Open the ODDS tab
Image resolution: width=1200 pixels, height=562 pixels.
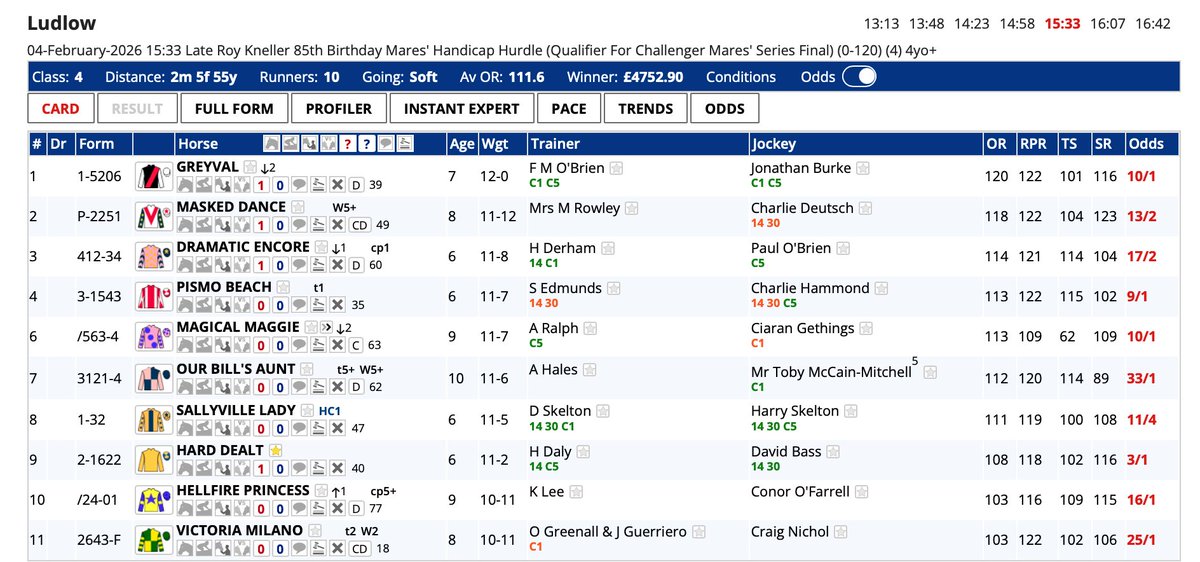[x=725, y=109]
